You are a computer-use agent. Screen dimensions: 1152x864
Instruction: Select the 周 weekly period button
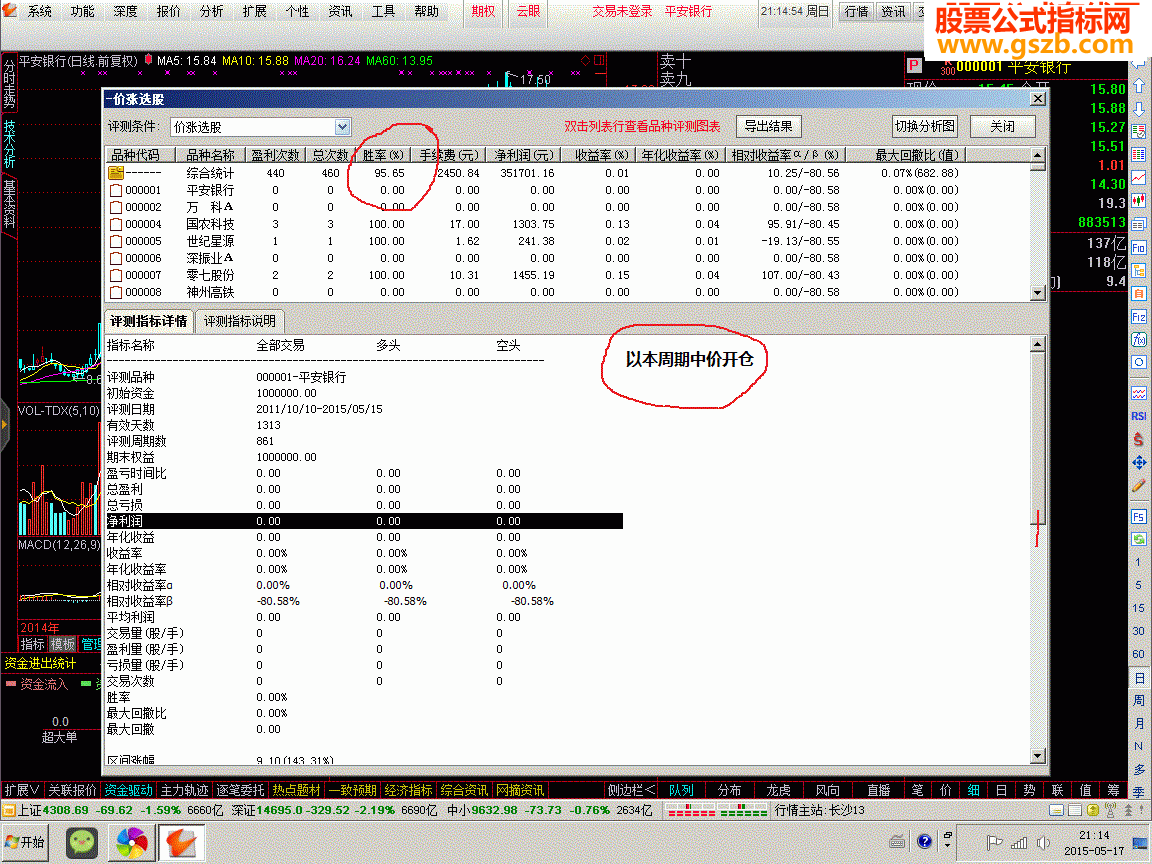click(x=1139, y=700)
